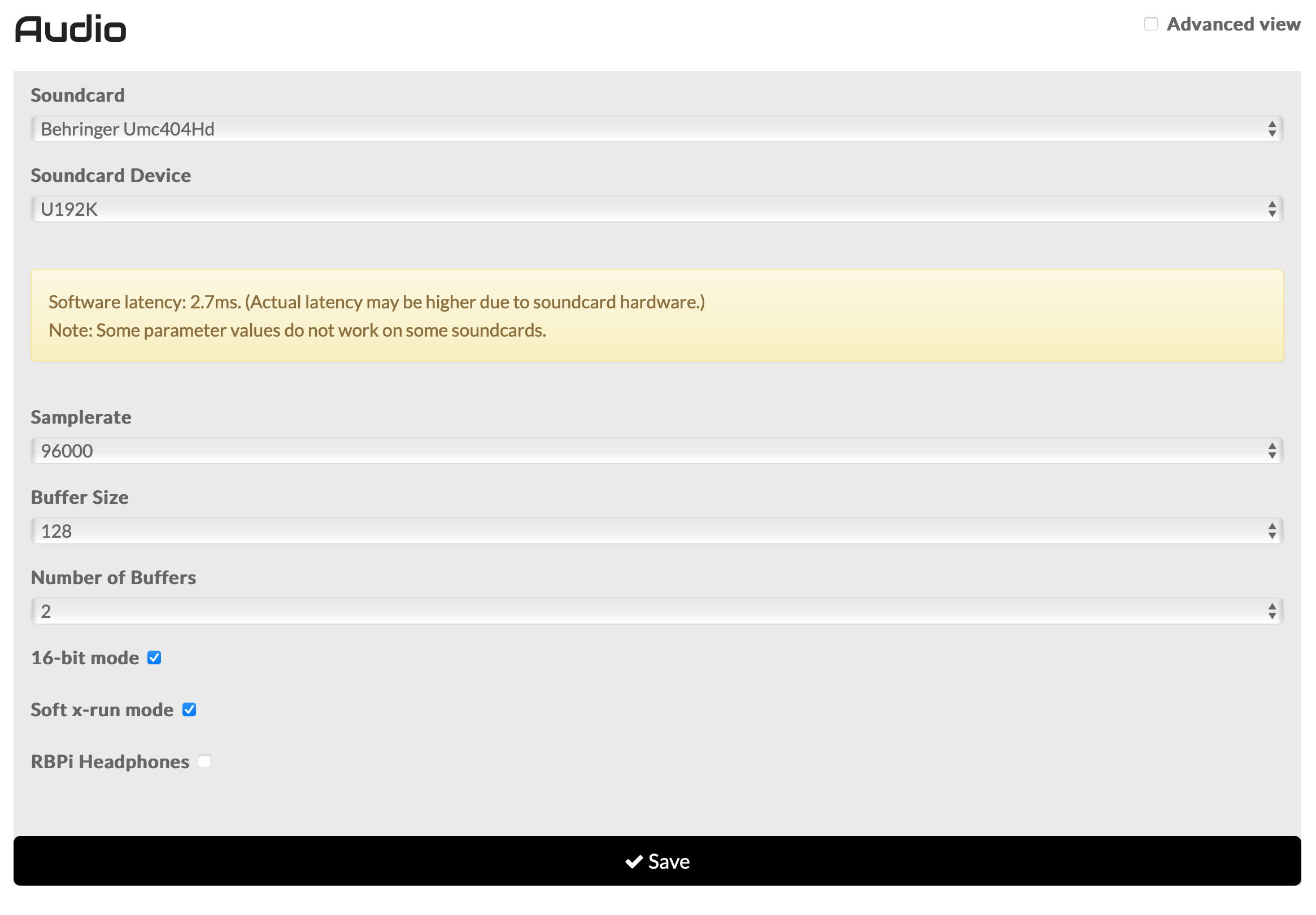Open the Soundcard dropdown
Screen dimensions: 1316x915
coord(656,129)
